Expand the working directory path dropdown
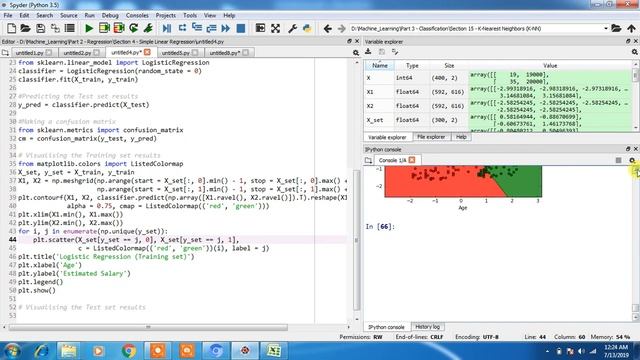 [x=606, y=29]
